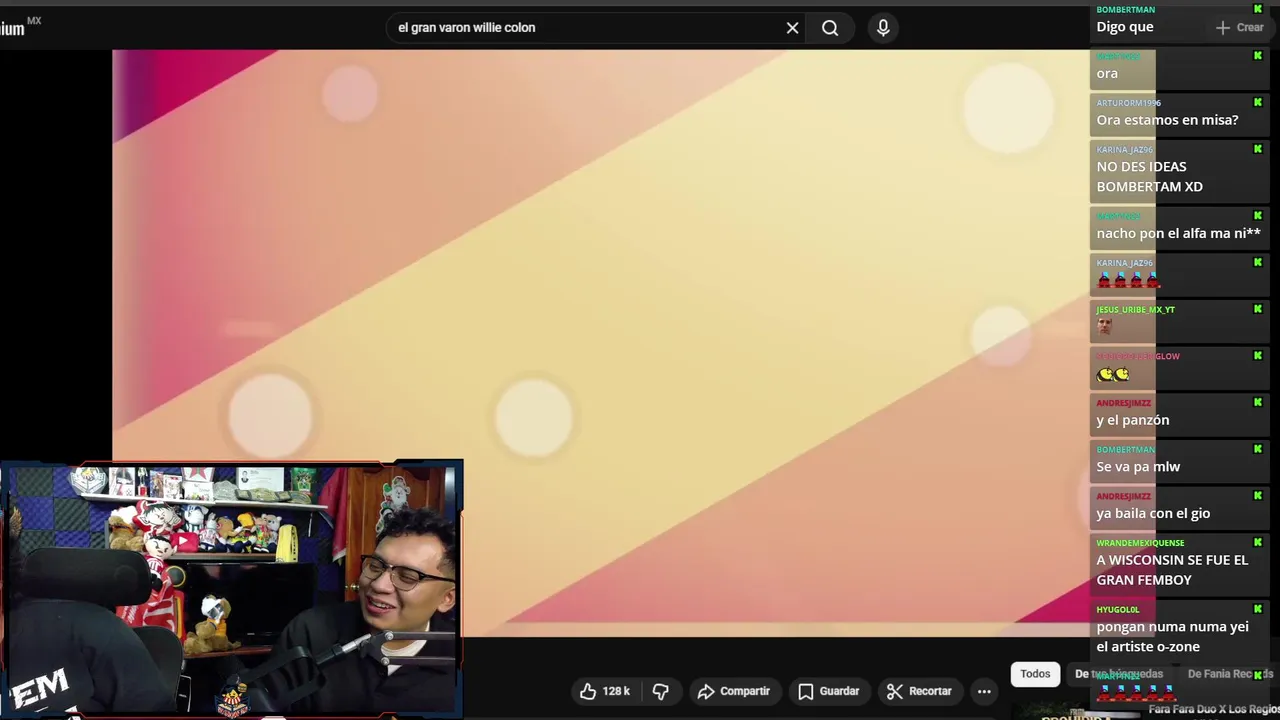Click green K badge beside 'Se va pa mlw'

[x=1257, y=449]
